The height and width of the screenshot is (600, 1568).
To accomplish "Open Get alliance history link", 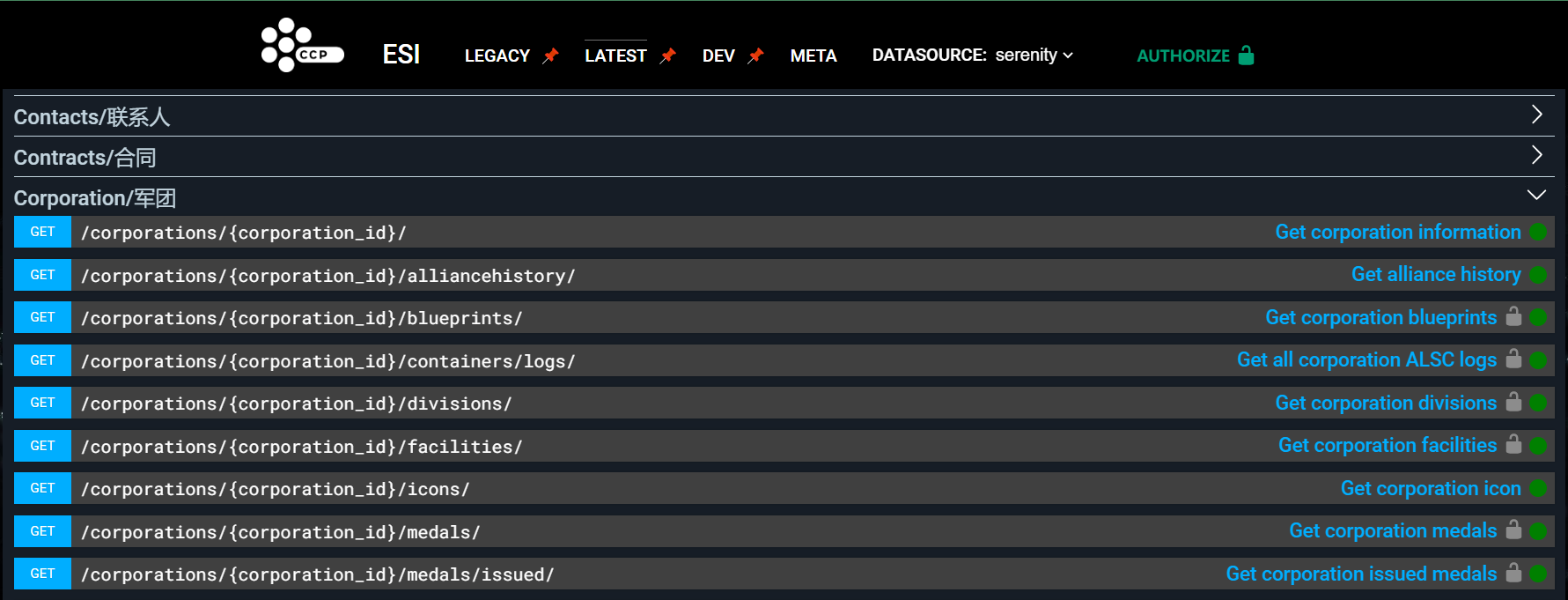I will [1436, 274].
